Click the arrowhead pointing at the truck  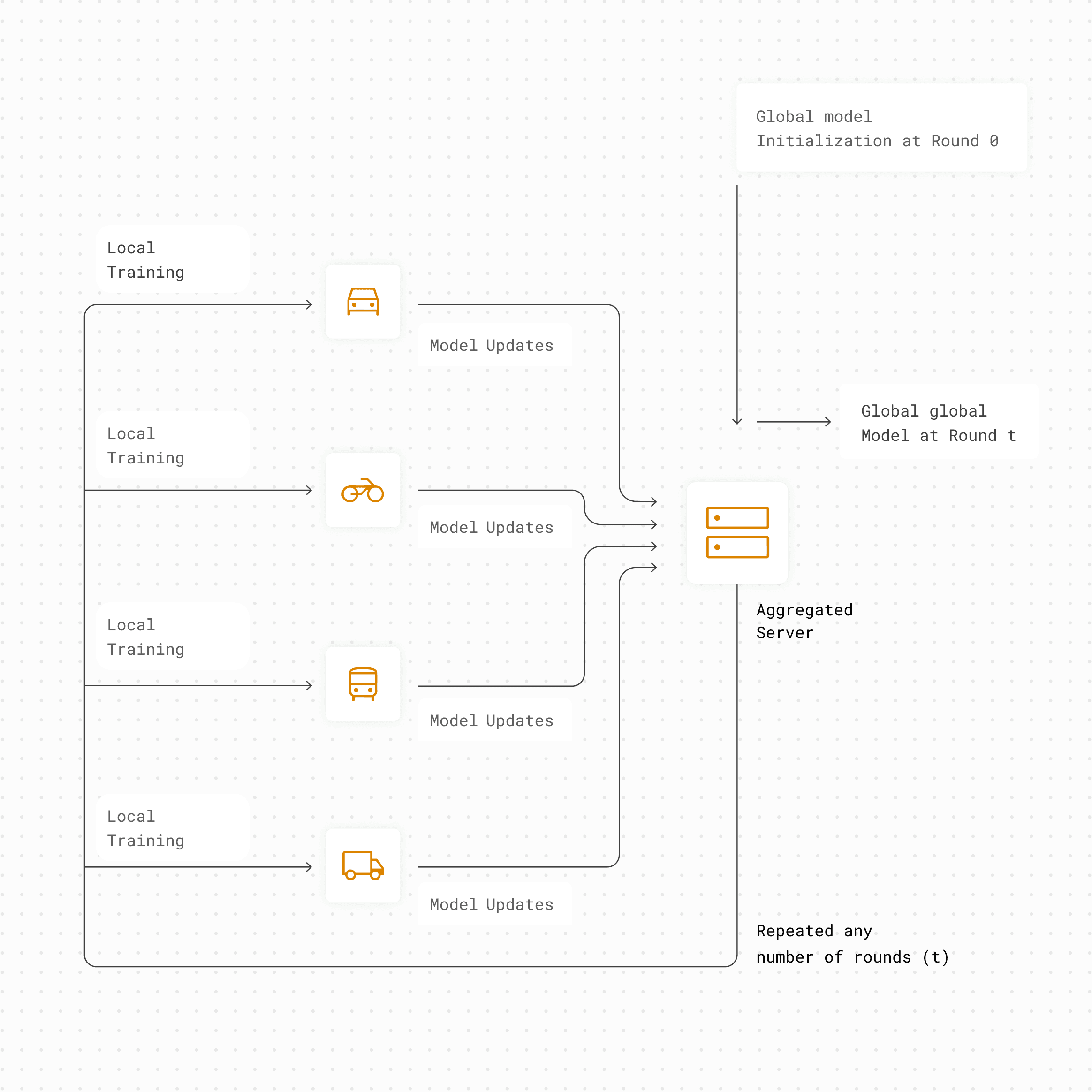point(309,866)
